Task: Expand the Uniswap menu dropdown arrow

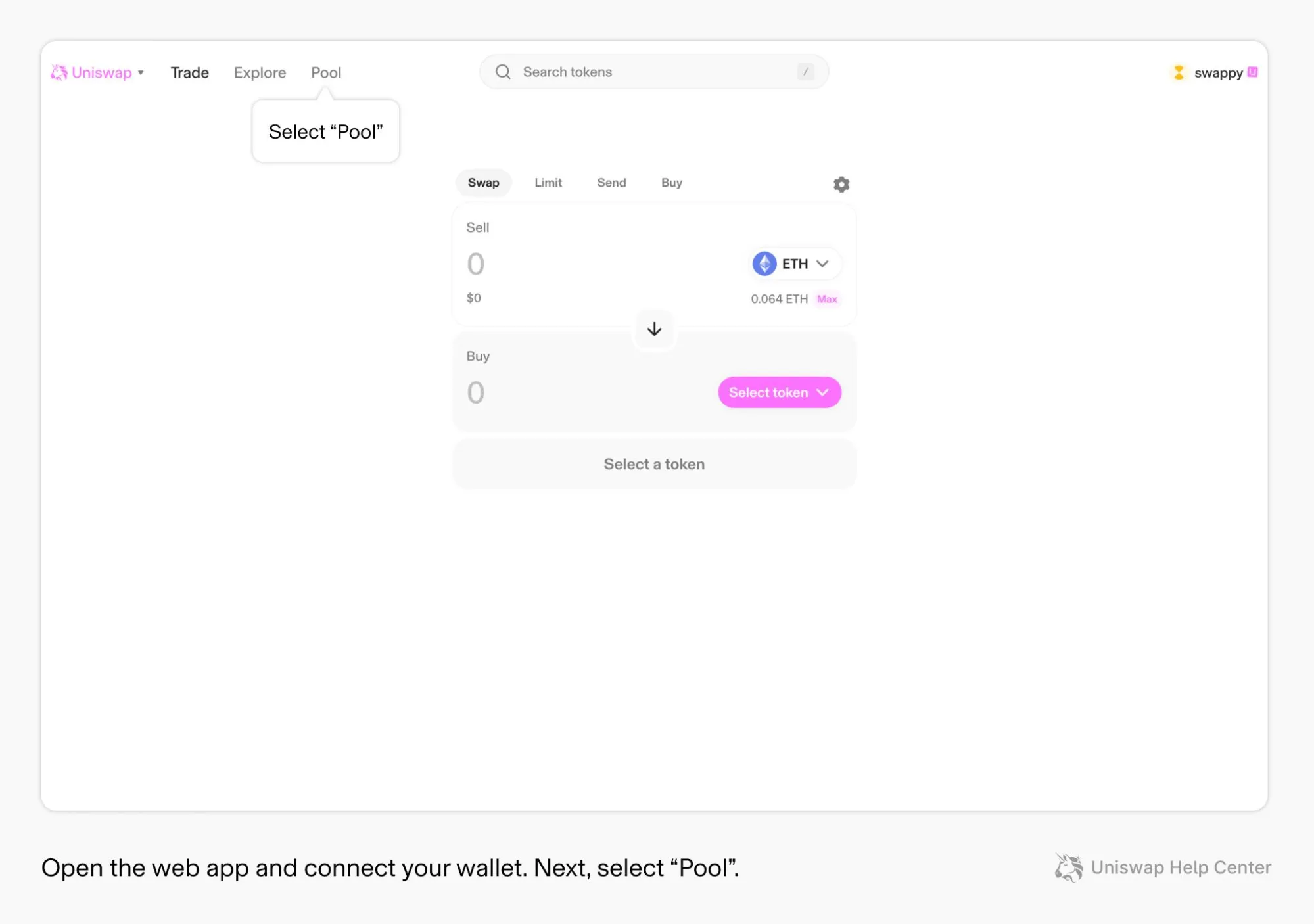Action: (x=141, y=72)
